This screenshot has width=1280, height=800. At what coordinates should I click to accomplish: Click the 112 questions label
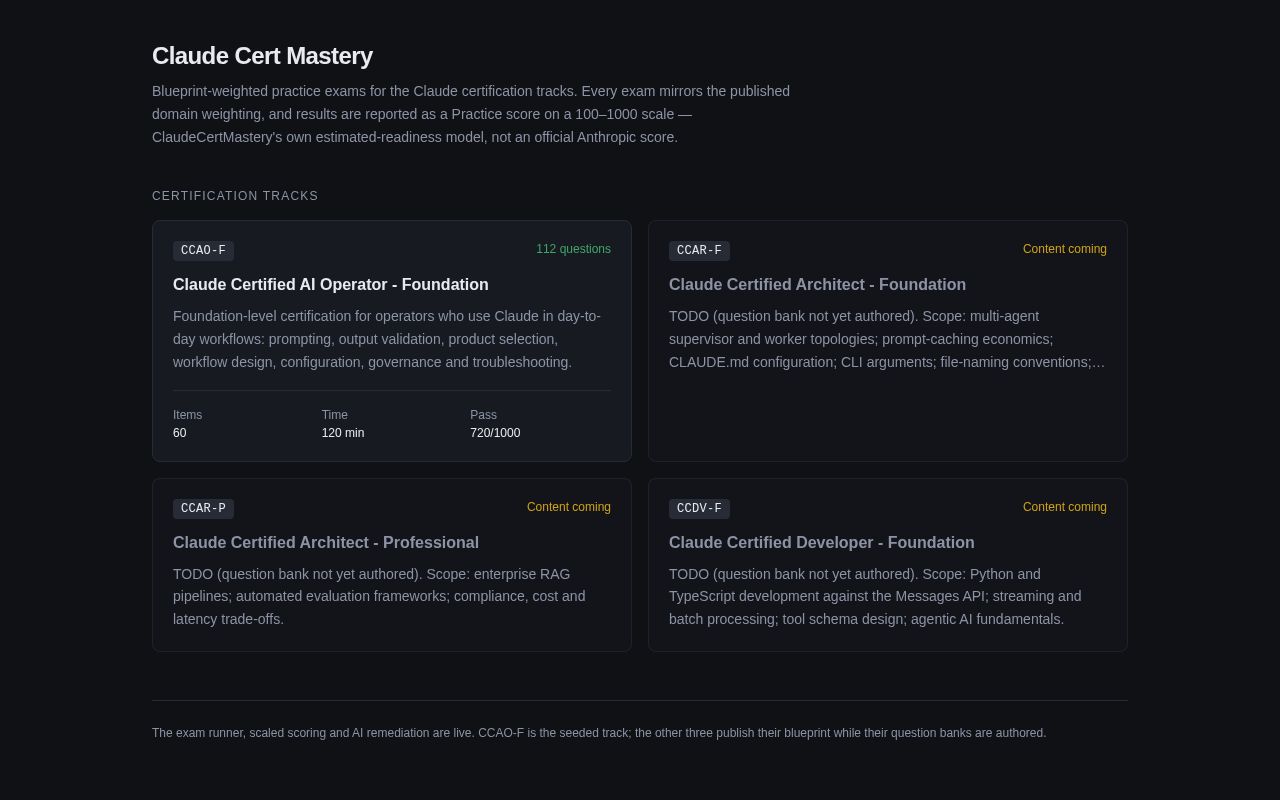[x=573, y=249]
